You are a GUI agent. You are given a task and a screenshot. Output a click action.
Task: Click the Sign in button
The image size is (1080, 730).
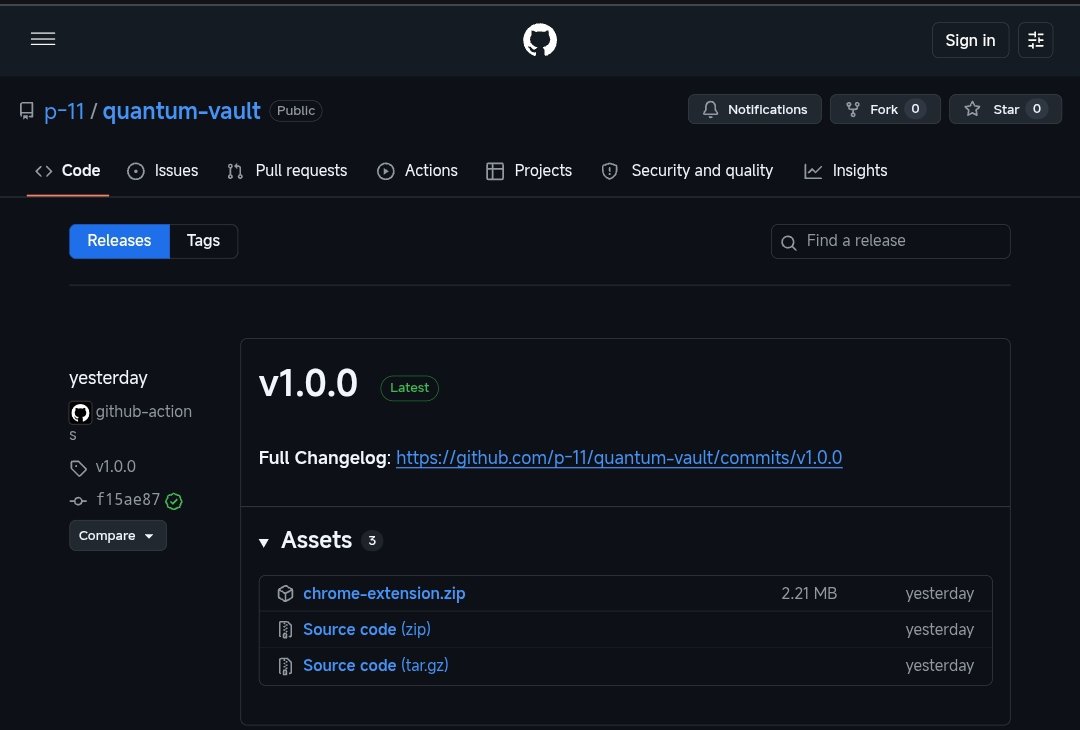click(970, 40)
